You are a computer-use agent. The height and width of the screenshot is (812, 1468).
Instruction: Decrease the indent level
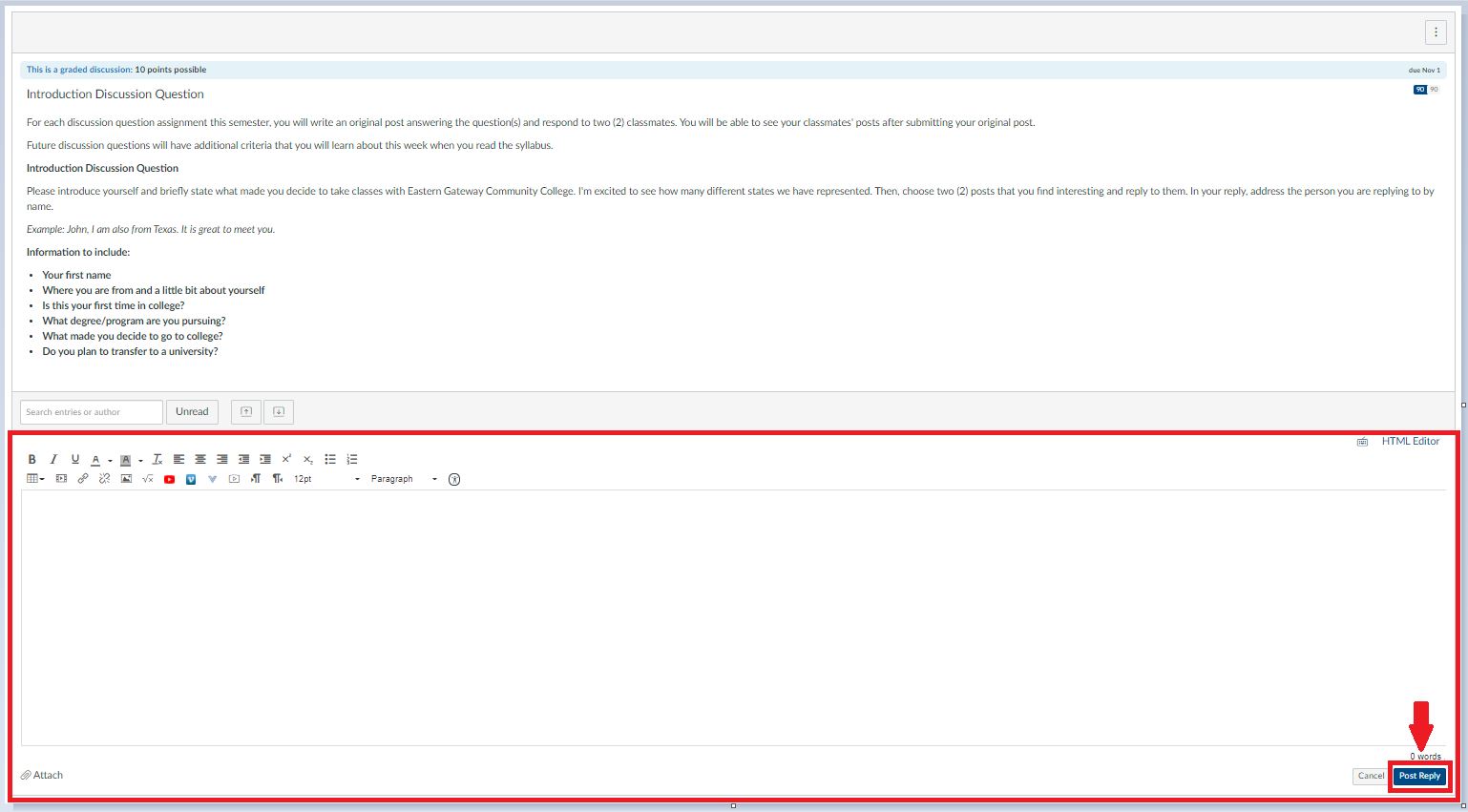243,459
